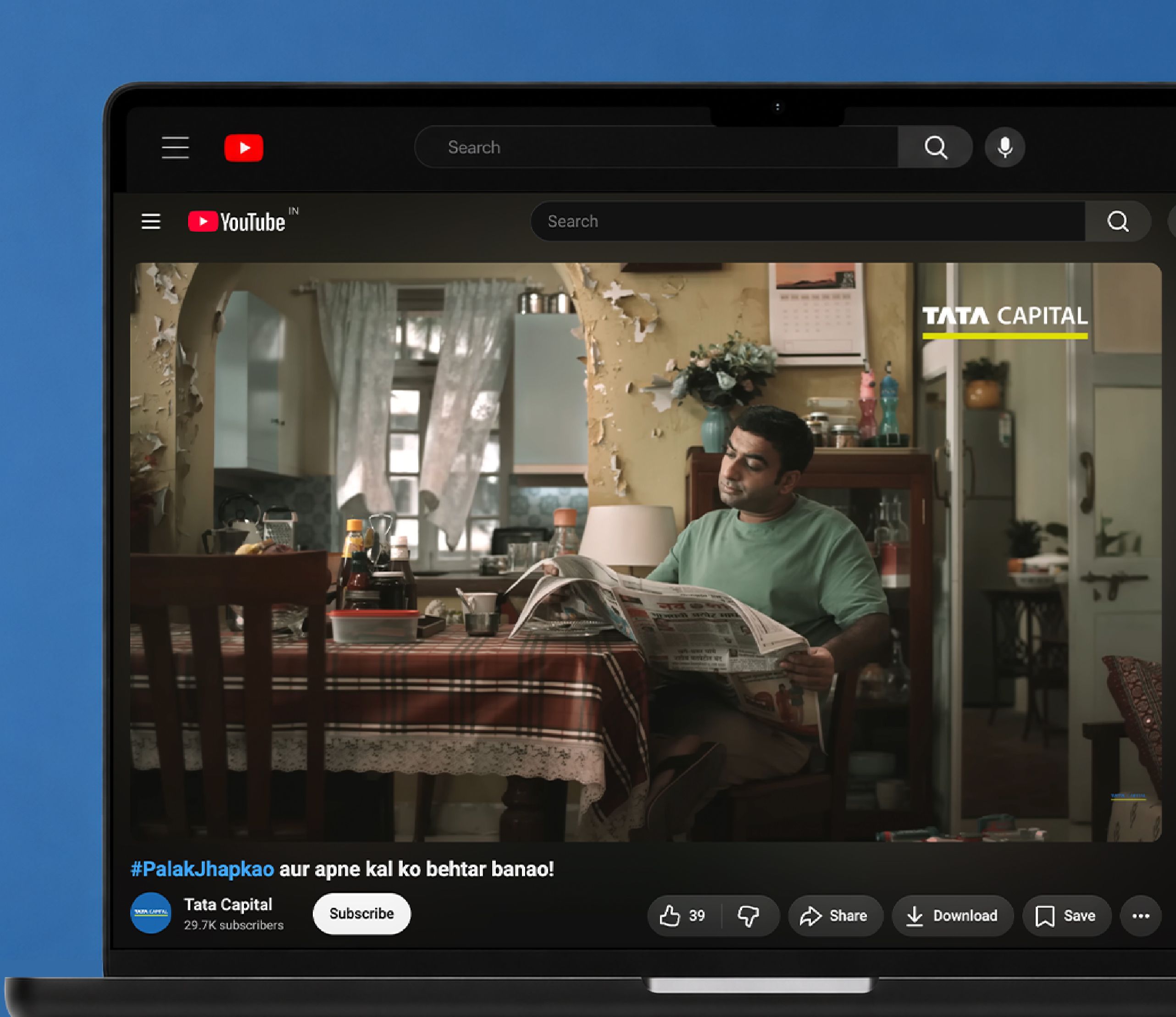Click the search field beside the microphone button
1176x1017 pixels.
pyautogui.click(x=657, y=147)
